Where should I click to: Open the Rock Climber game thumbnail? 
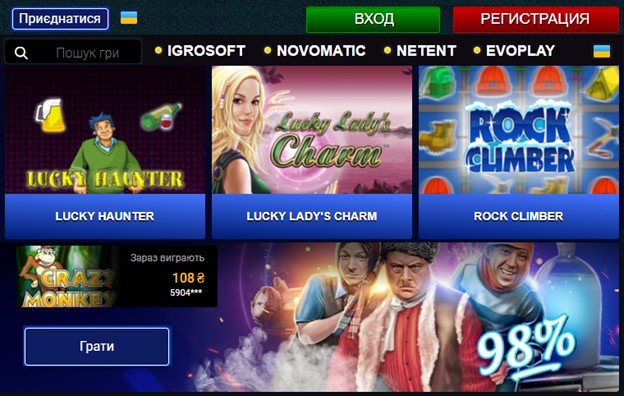tap(519, 130)
